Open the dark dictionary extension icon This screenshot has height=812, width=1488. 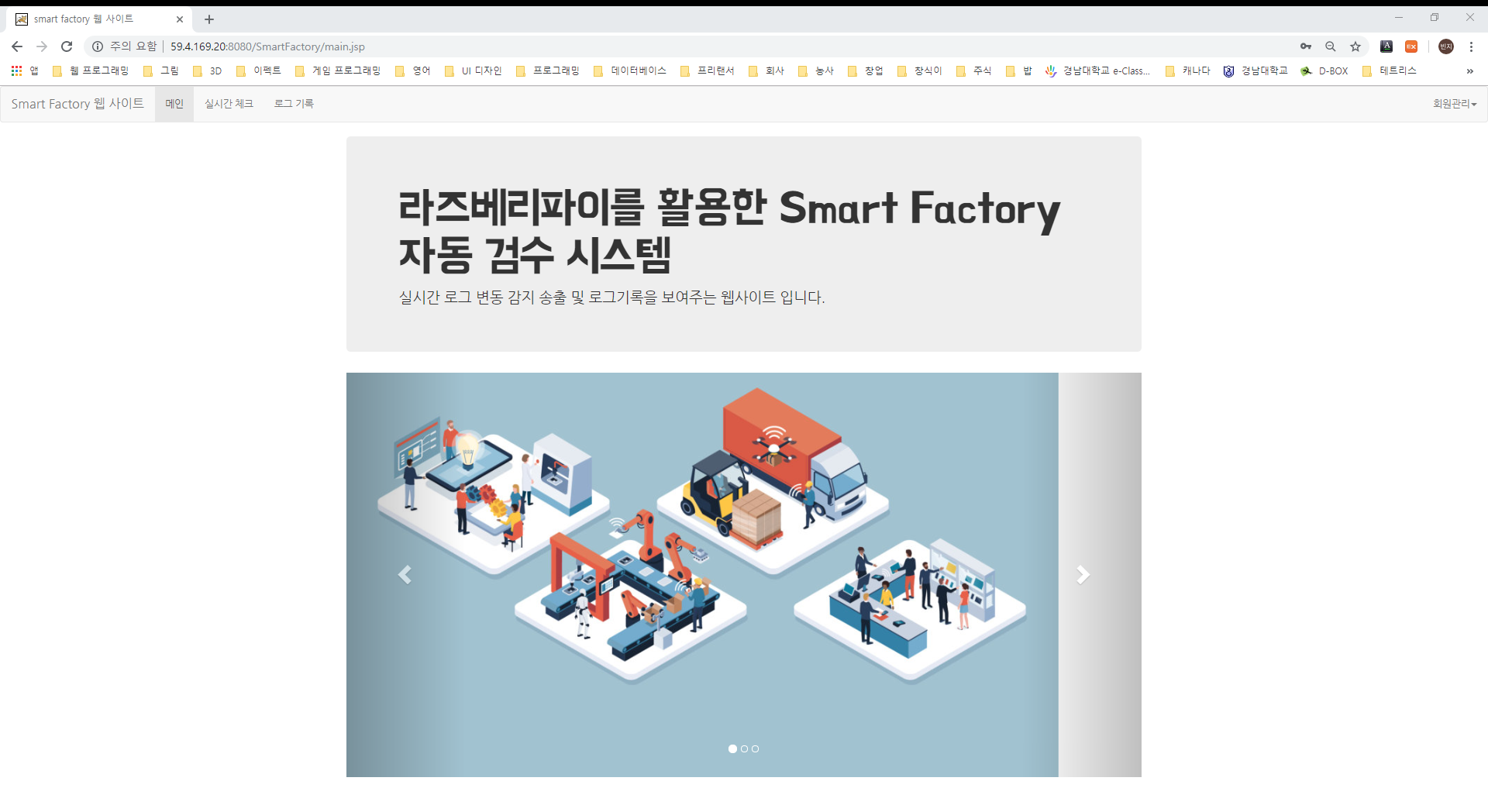pyautogui.click(x=1386, y=46)
